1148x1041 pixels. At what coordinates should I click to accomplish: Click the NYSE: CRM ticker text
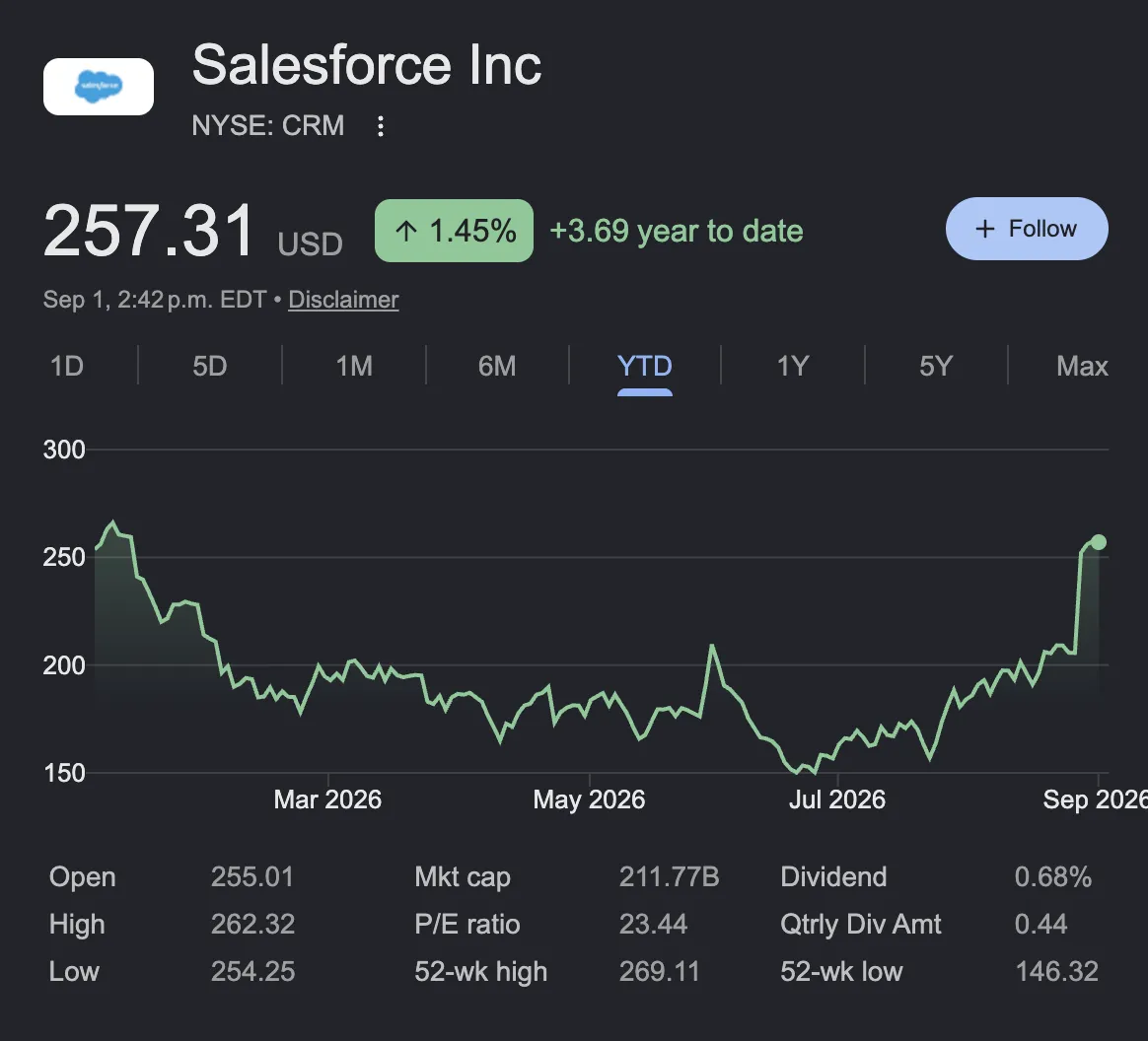click(268, 126)
